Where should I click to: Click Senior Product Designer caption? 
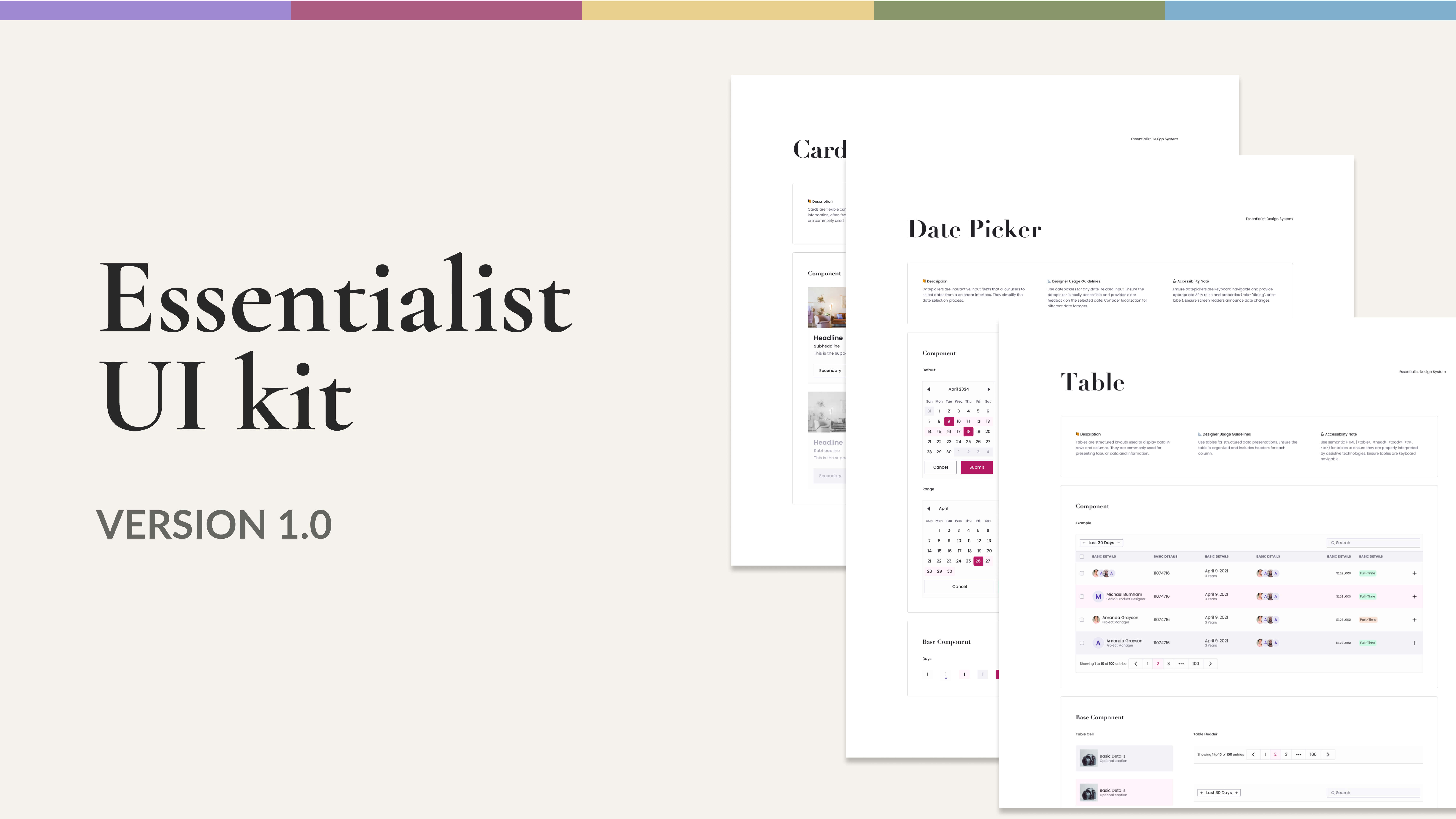1126,599
